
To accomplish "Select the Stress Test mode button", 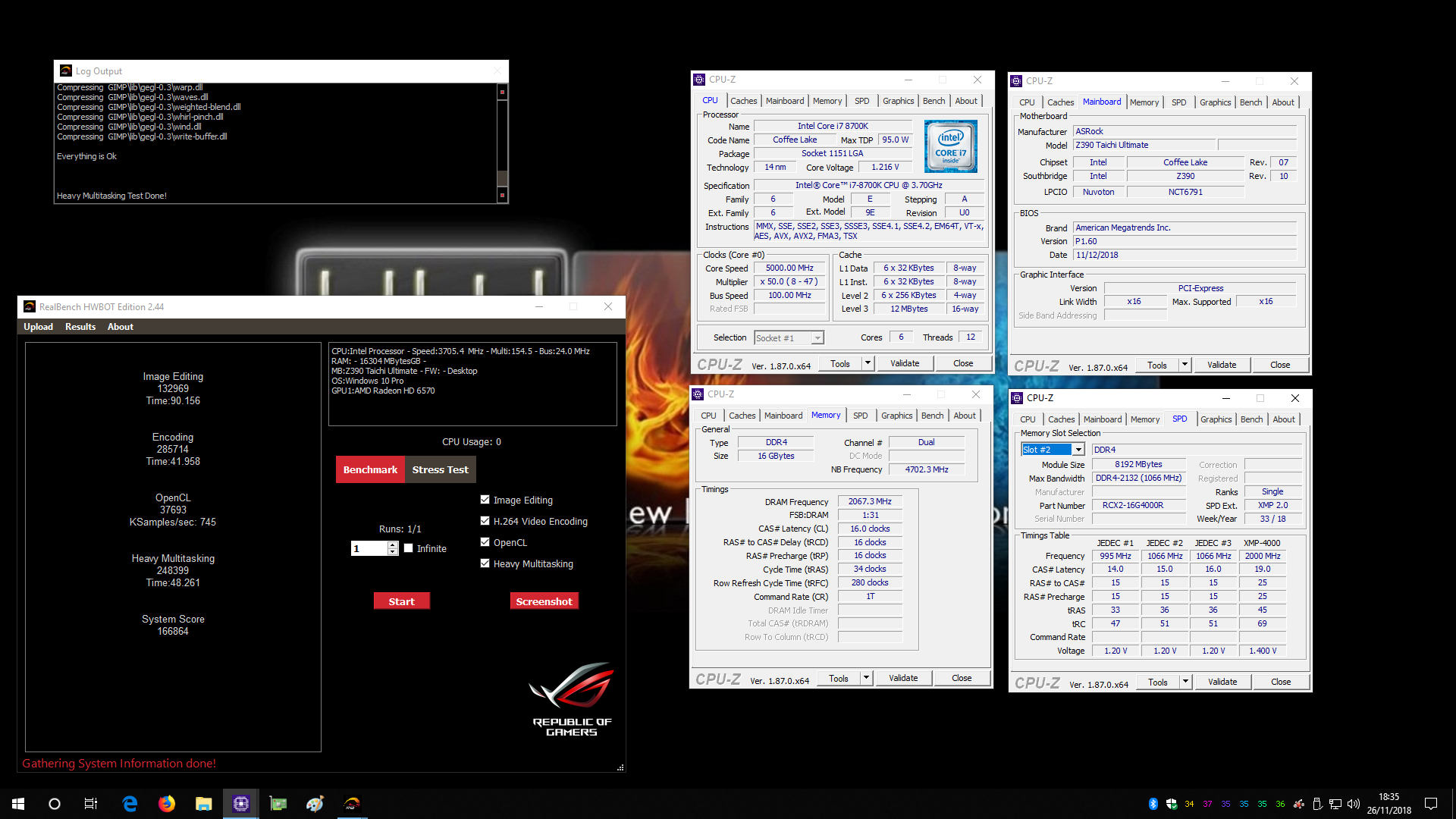I will (440, 469).
